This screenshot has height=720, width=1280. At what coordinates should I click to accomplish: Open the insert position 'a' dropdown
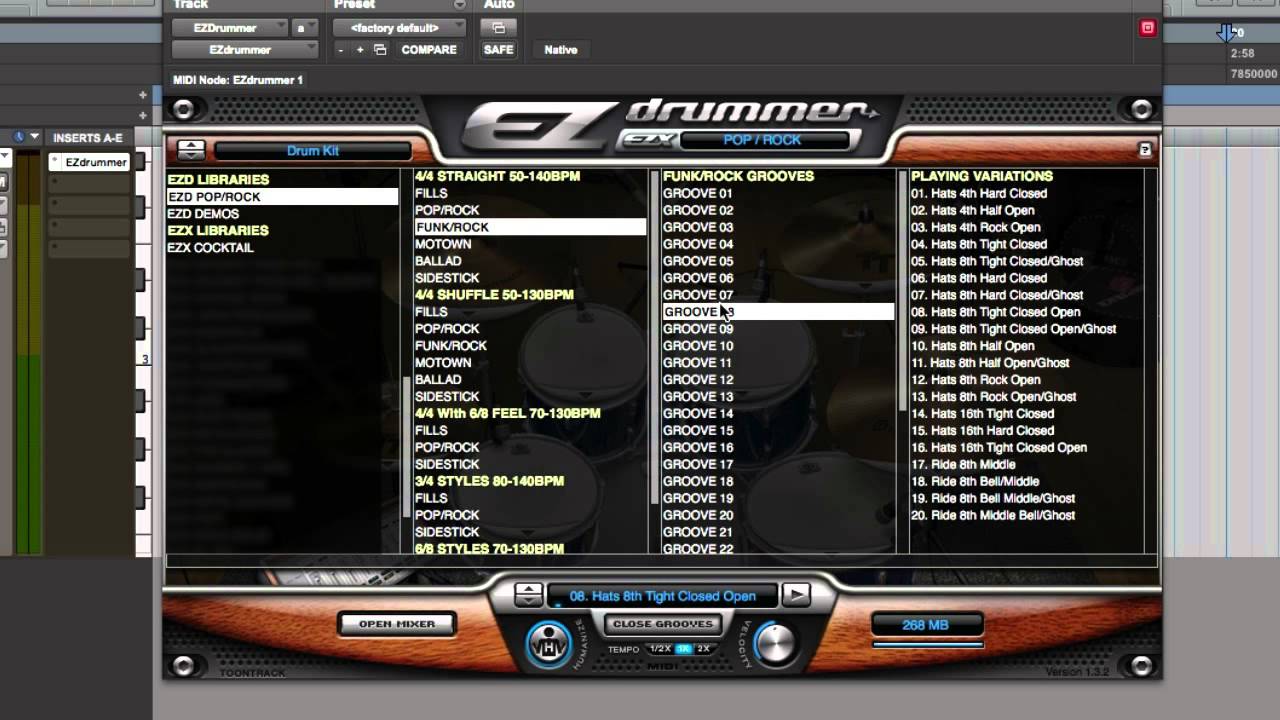pyautogui.click(x=305, y=28)
